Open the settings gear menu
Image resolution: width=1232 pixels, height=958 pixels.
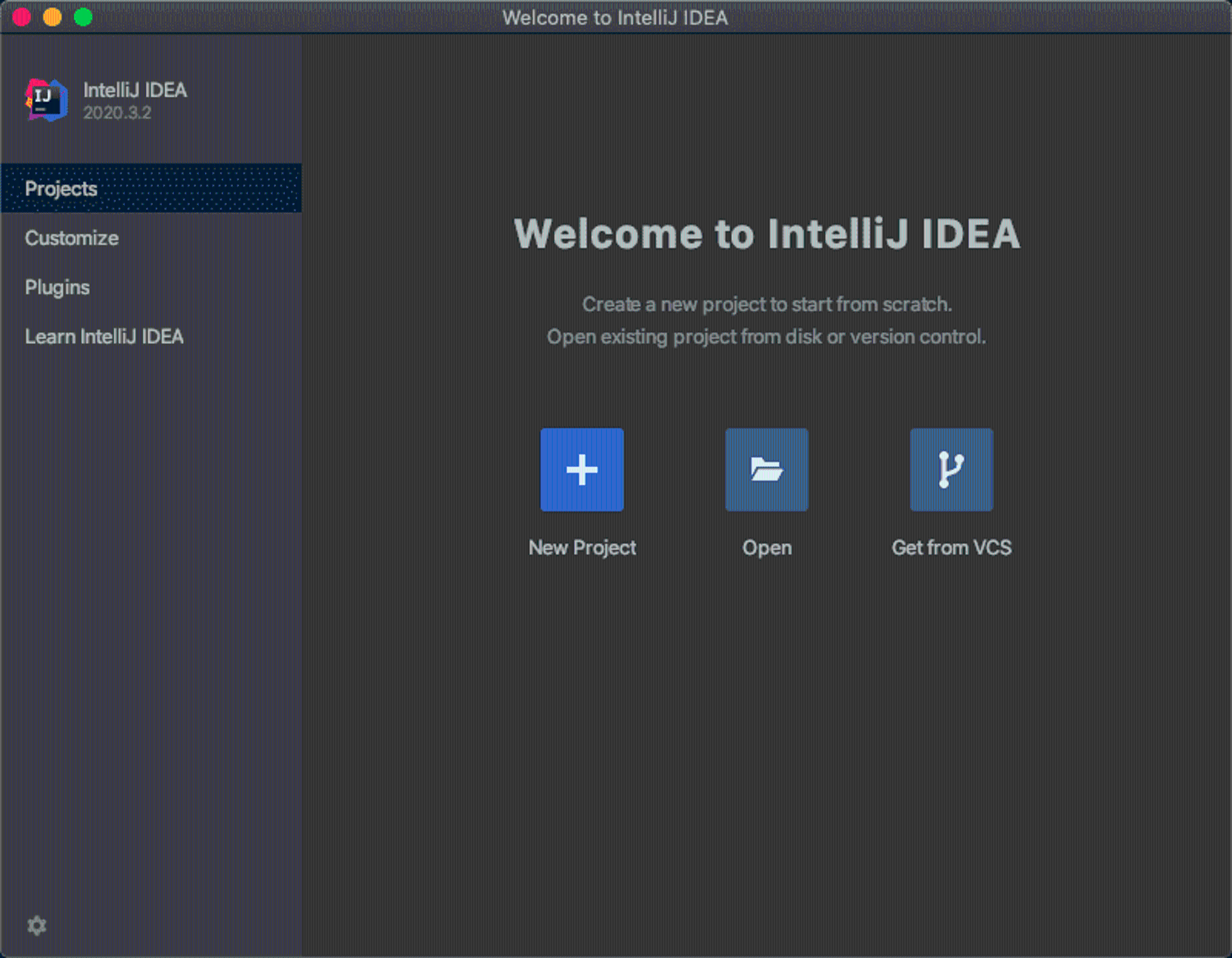tap(37, 925)
